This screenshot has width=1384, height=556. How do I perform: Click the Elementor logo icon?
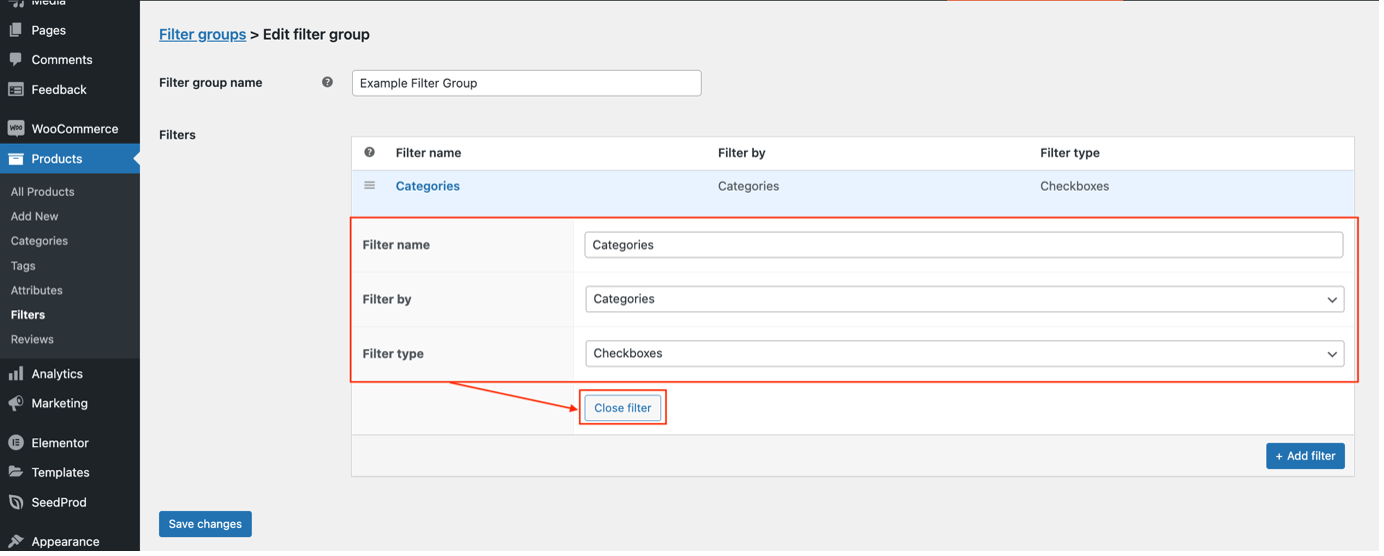coord(16,443)
